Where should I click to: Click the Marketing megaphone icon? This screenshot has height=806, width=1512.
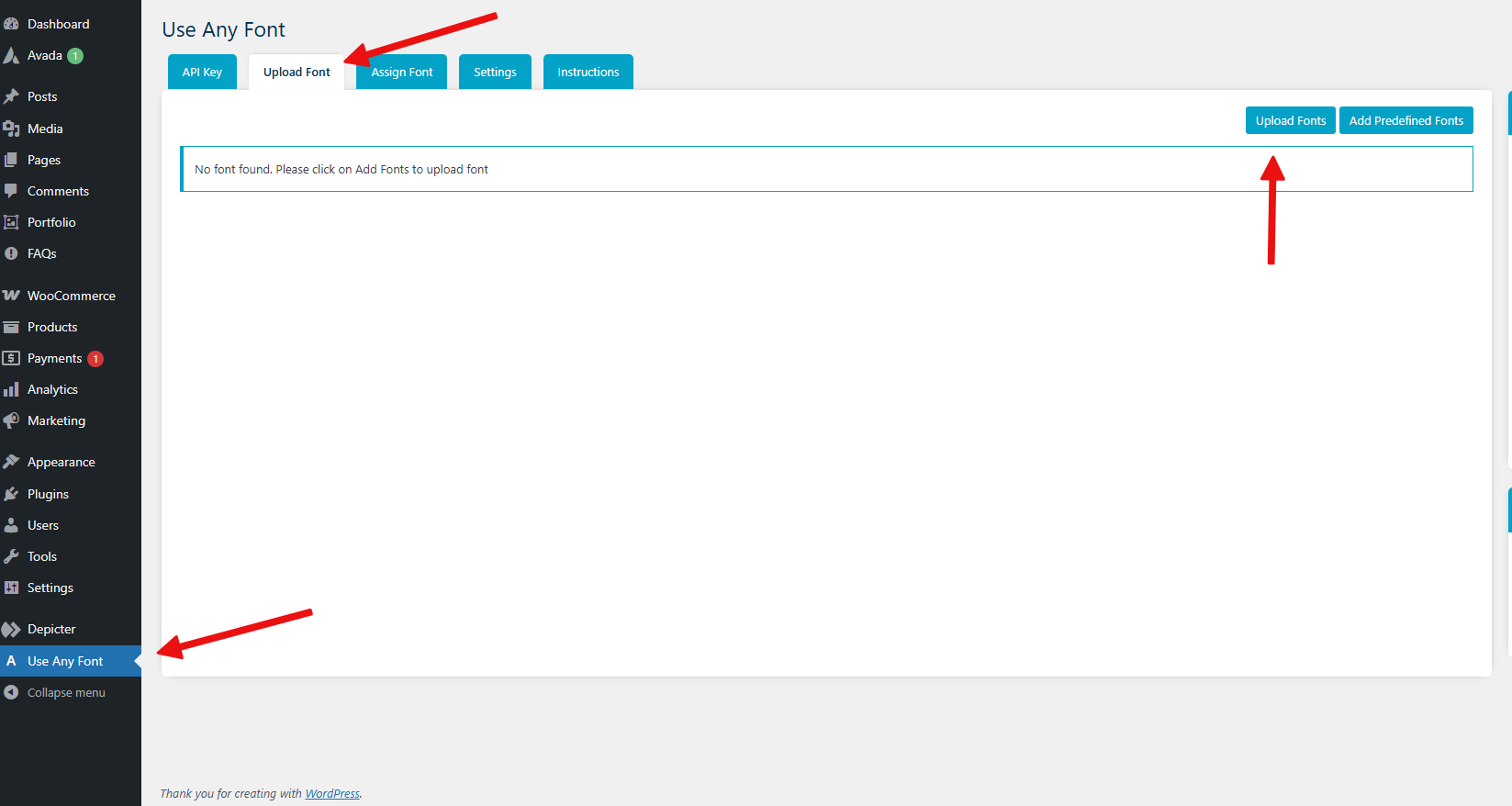(11, 420)
